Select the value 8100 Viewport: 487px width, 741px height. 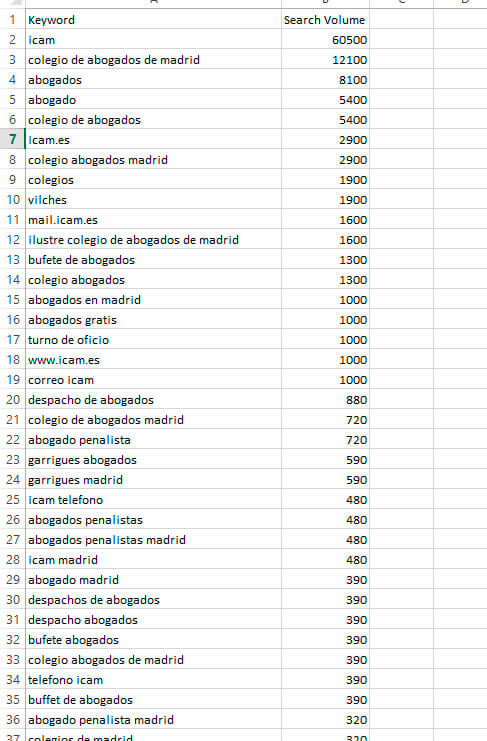pos(325,80)
